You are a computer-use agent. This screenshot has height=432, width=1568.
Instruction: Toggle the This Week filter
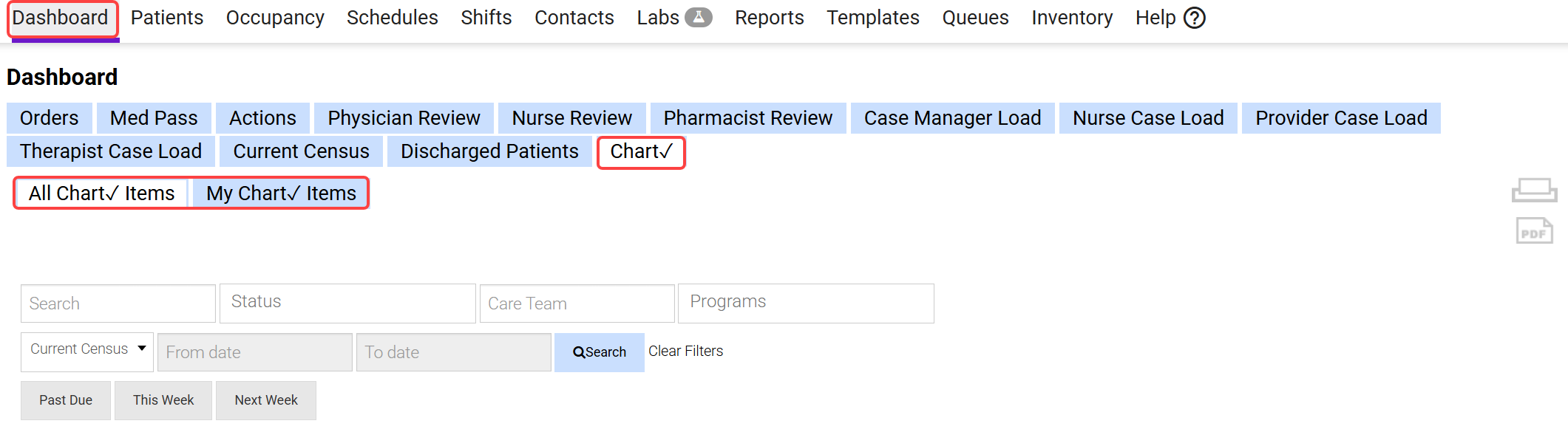coord(163,400)
